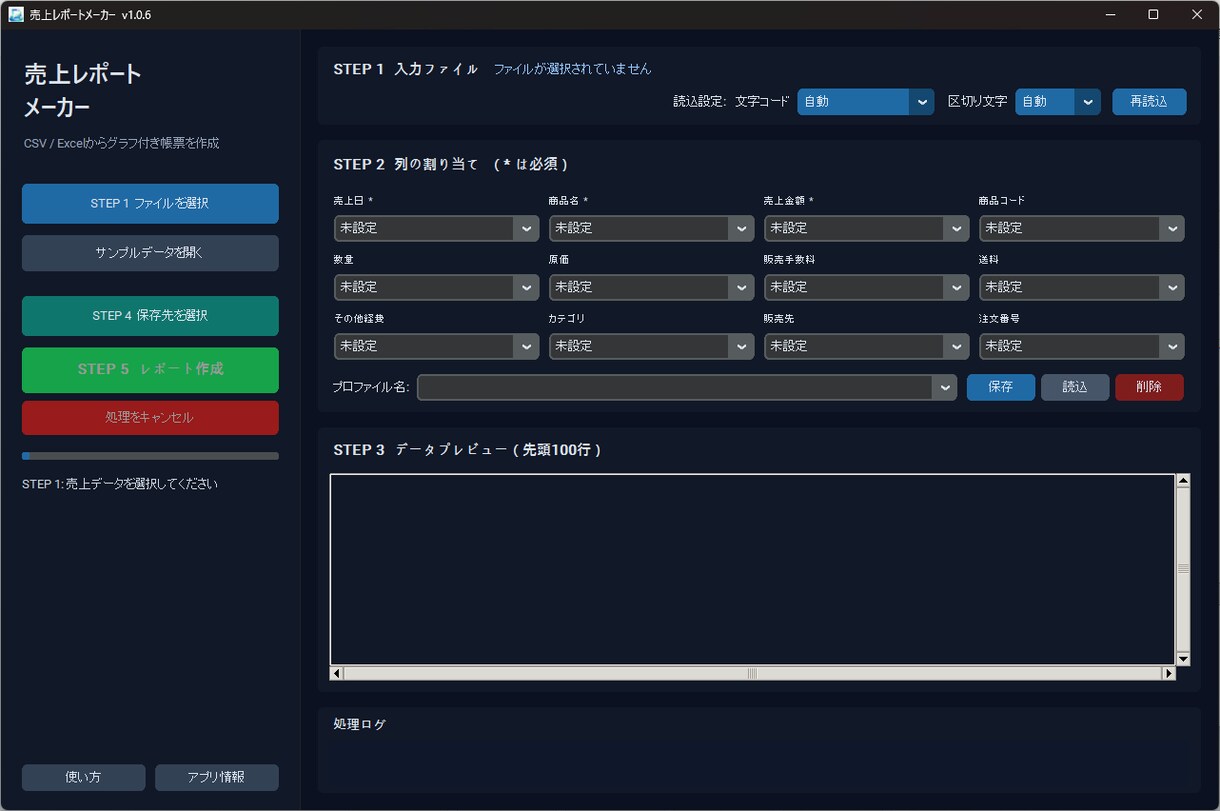
Task: Expand the 原価 column dropdown
Action: [x=651, y=287]
